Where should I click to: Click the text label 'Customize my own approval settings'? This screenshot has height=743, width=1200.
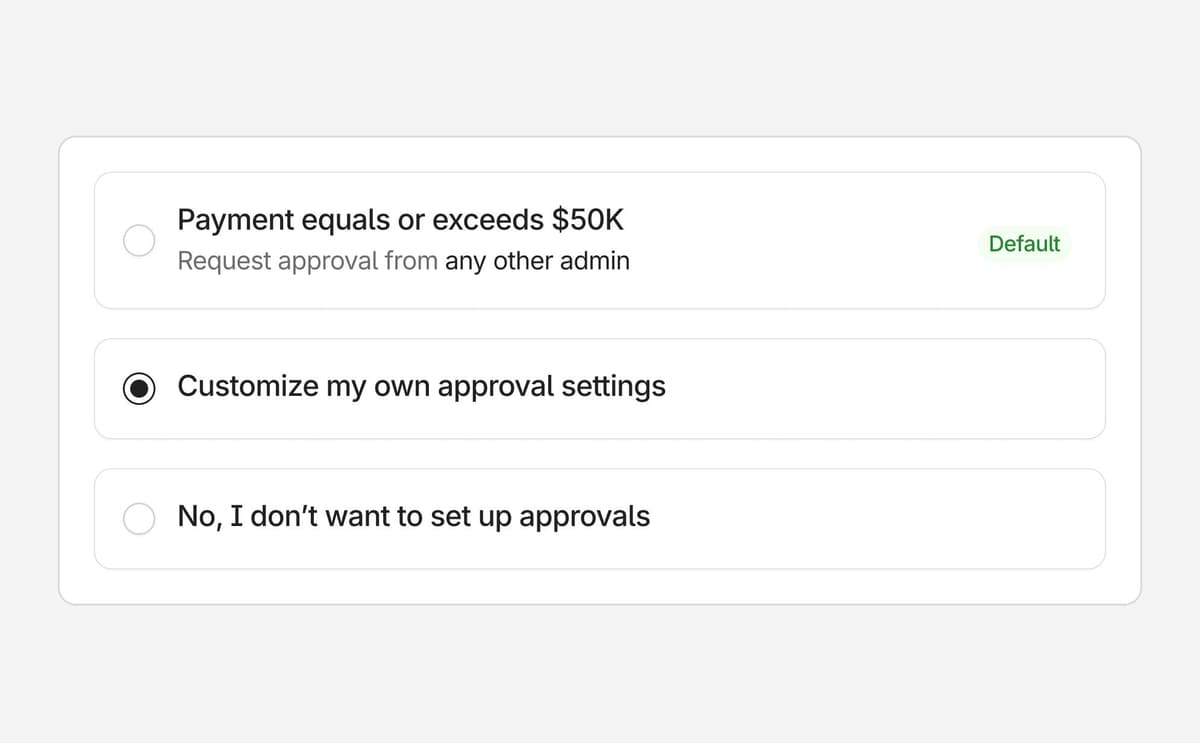(x=421, y=387)
